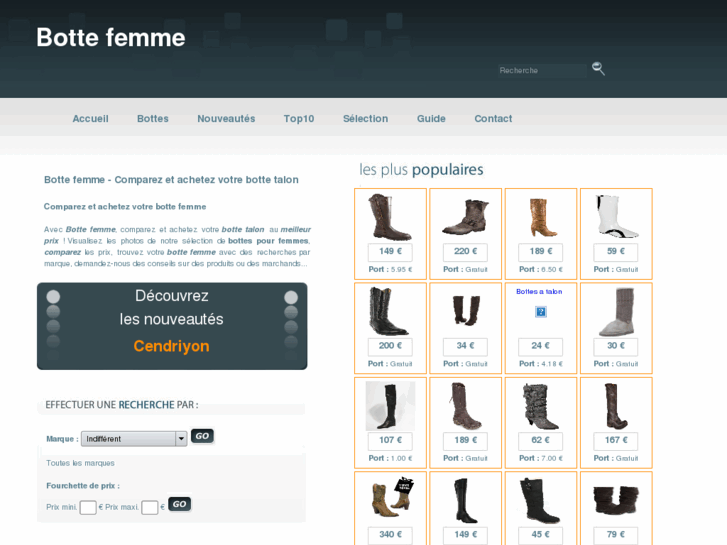Go to the Contact menu item
The width and height of the screenshot is (727, 545).
(493, 119)
